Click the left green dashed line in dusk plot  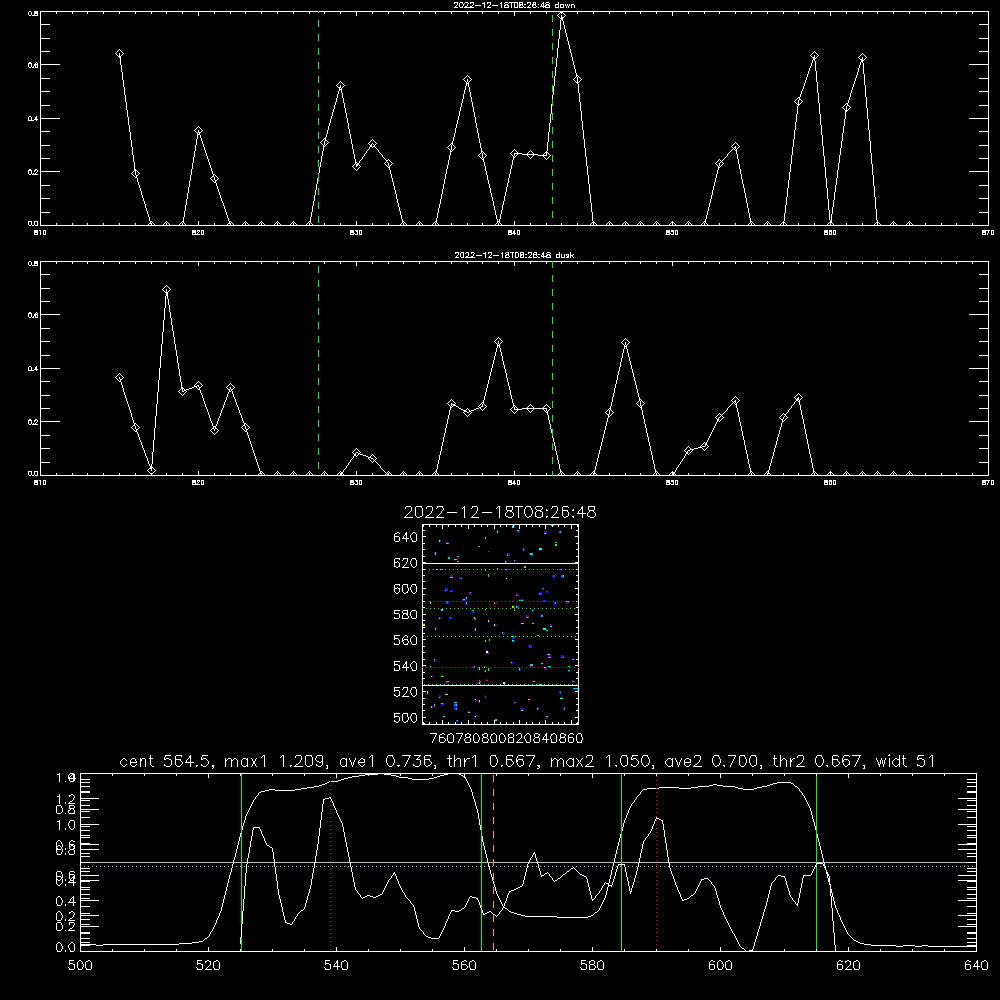coord(318,368)
